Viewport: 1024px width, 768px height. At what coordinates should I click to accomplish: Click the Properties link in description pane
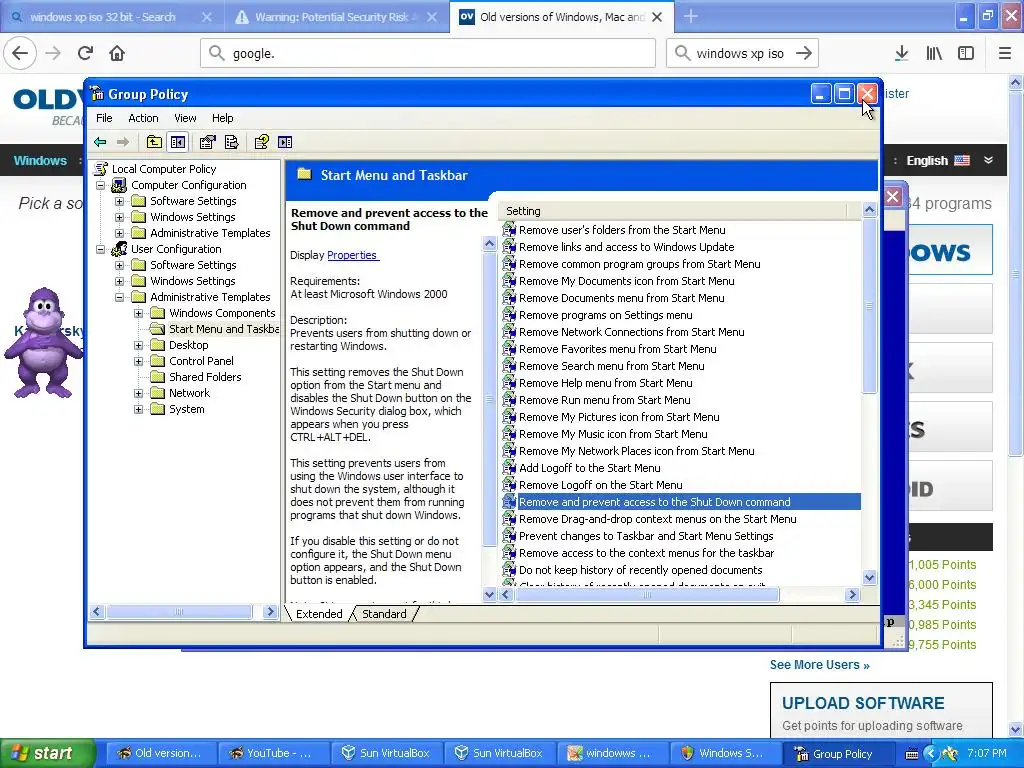(352, 255)
